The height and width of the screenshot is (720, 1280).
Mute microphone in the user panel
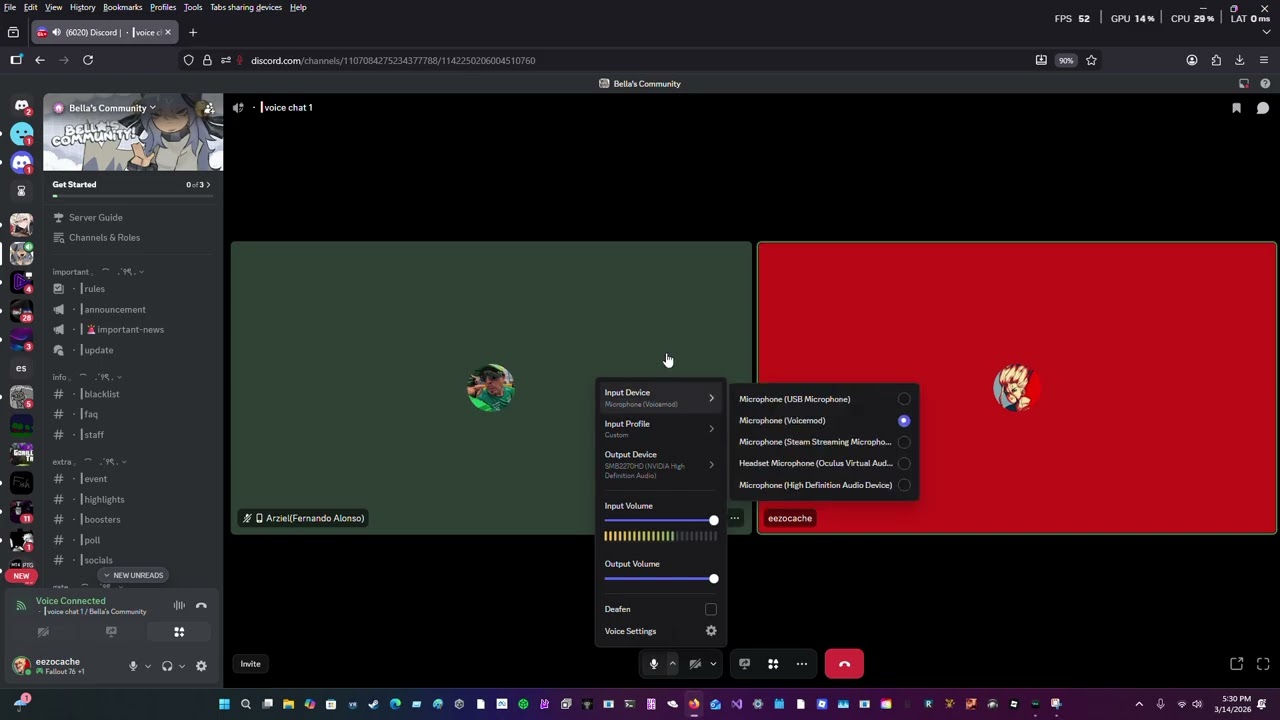coord(133,666)
